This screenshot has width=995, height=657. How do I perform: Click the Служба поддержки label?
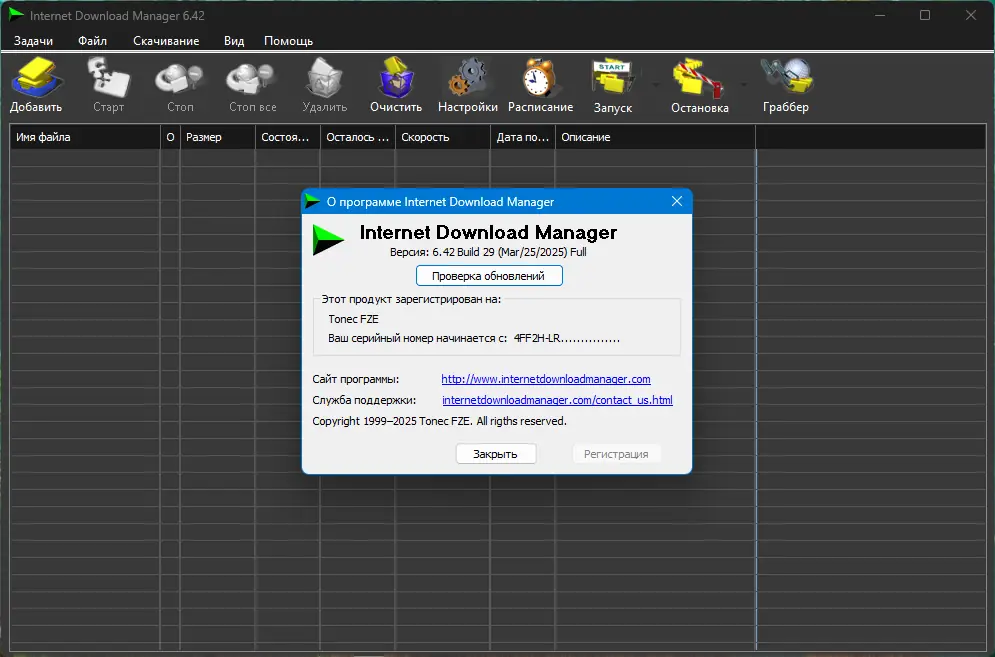tap(364, 400)
